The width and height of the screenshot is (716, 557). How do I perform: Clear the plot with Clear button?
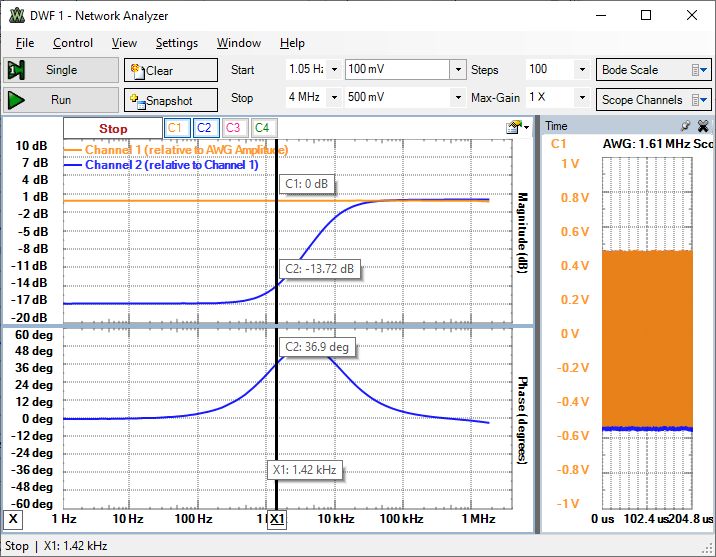tap(170, 70)
